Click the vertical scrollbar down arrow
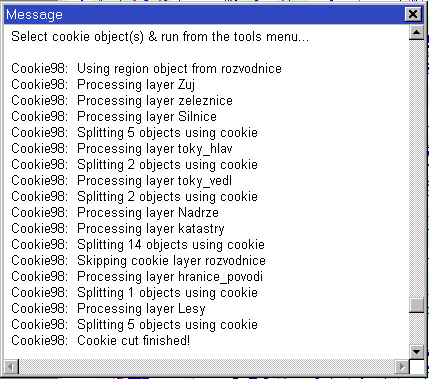Image resolution: width=429 pixels, height=379 pixels. click(416, 351)
